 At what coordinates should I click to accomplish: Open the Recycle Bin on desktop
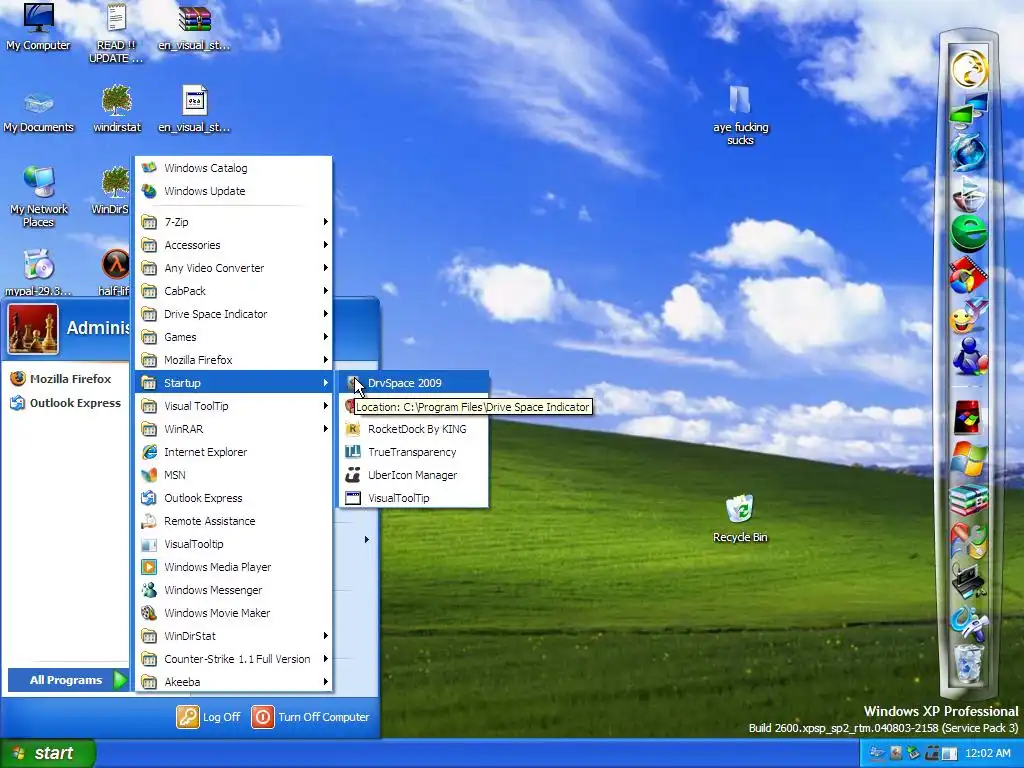tap(739, 519)
